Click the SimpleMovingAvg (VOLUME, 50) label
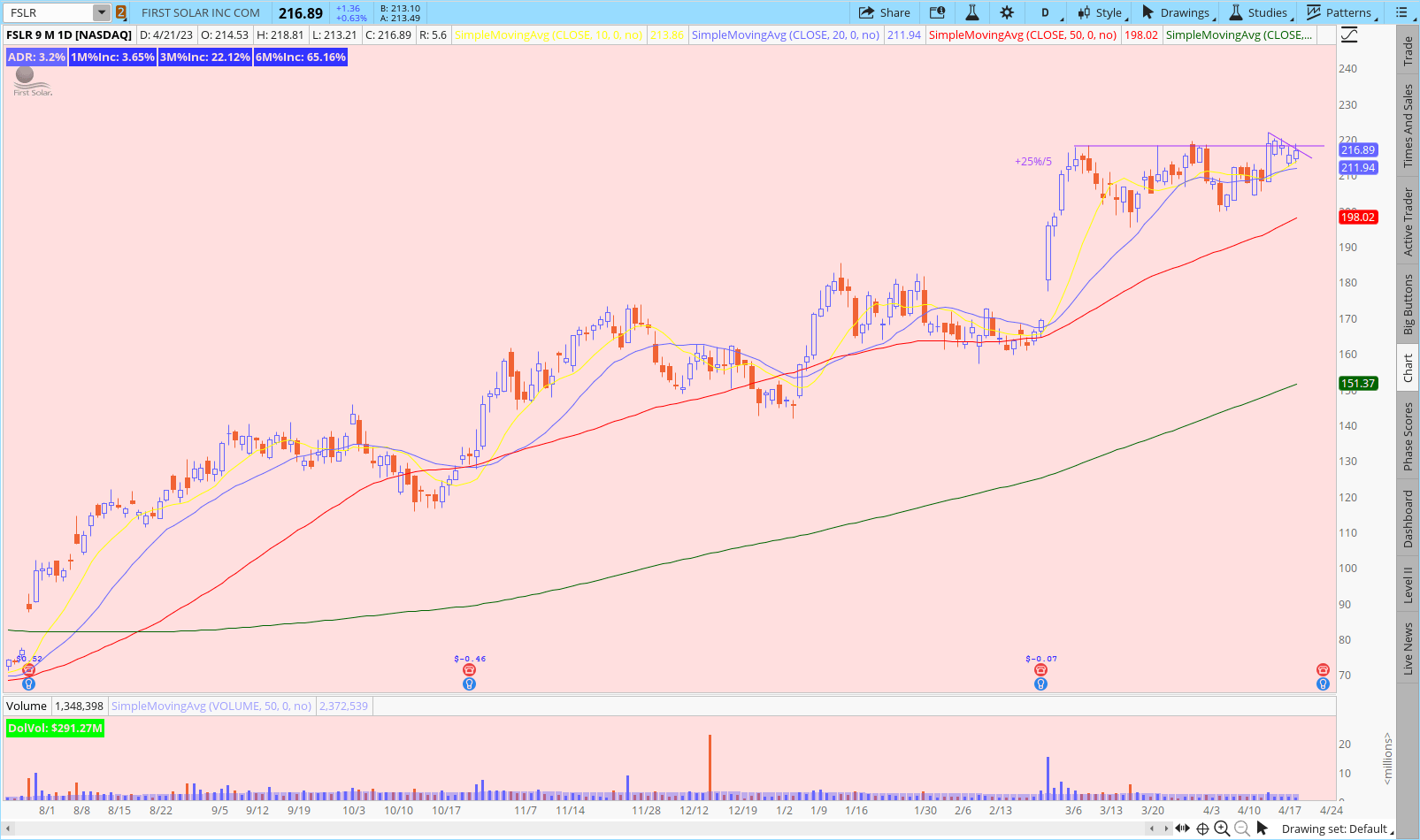 pyautogui.click(x=211, y=706)
